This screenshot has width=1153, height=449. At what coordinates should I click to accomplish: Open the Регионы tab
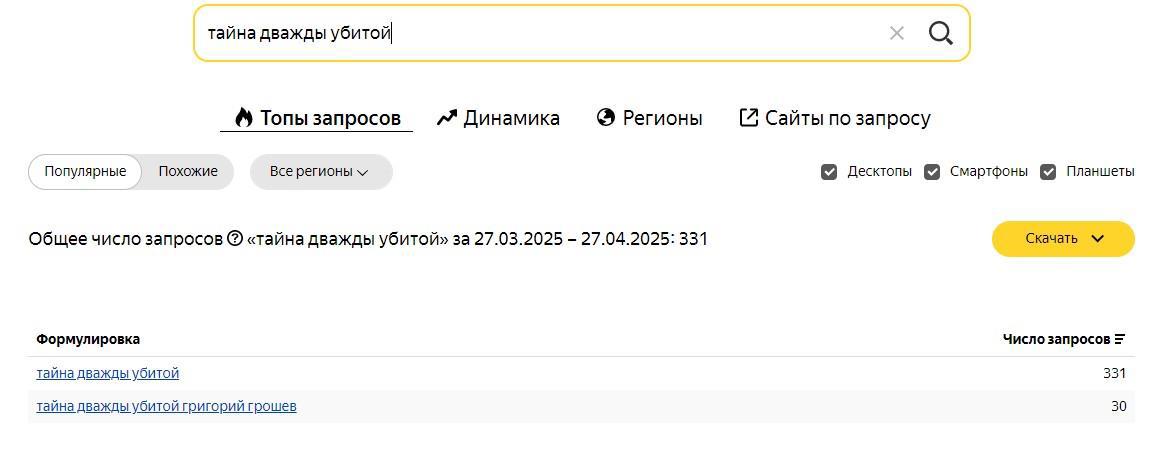click(662, 118)
